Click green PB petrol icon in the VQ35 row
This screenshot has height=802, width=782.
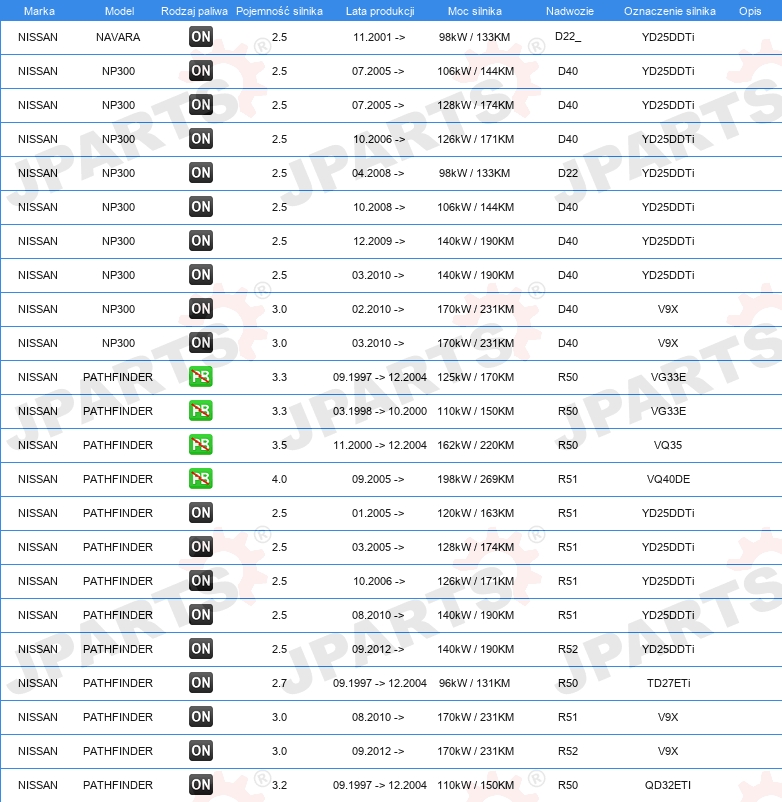pyautogui.click(x=200, y=445)
